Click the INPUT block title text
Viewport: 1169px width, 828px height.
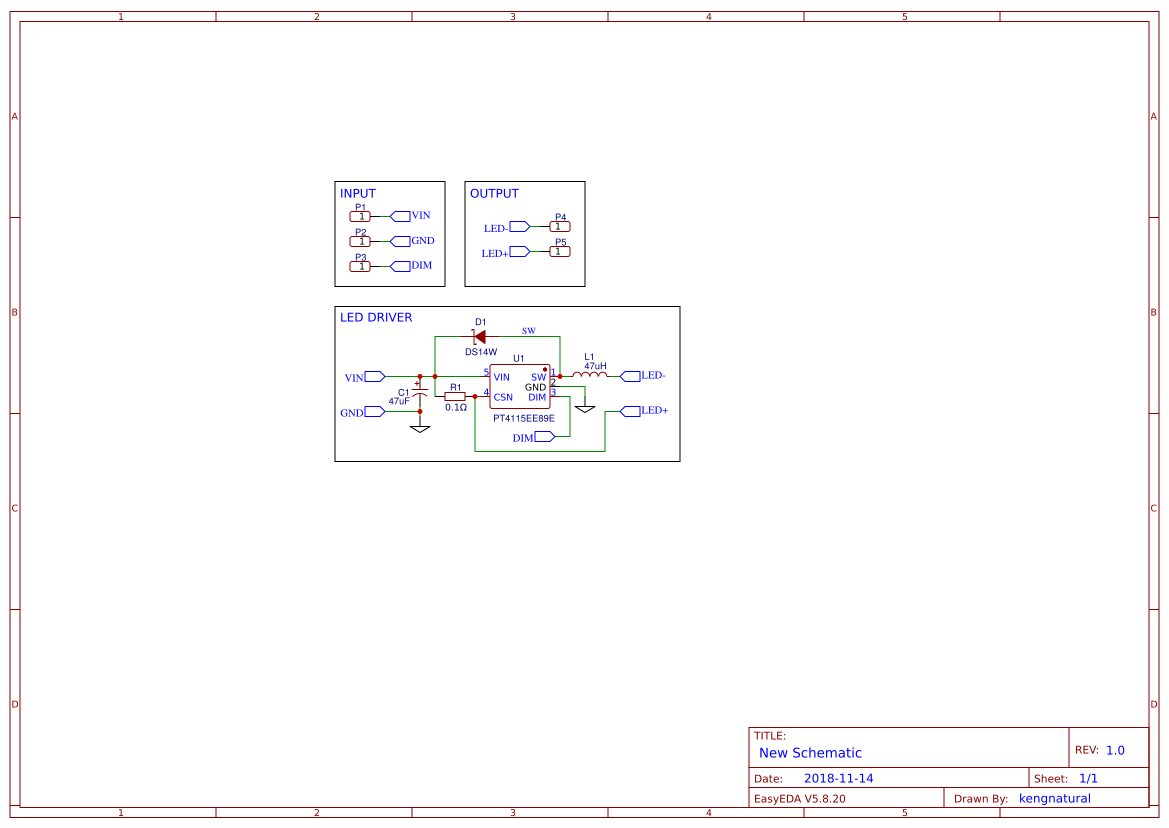pos(358,193)
